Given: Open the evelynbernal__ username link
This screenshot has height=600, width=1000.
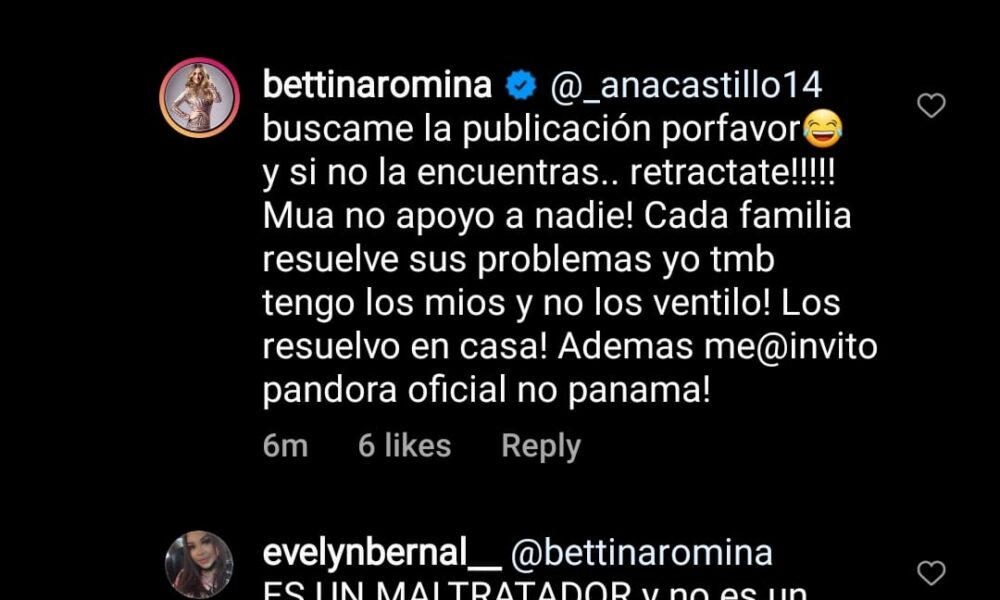Looking at the screenshot, I should (381, 553).
